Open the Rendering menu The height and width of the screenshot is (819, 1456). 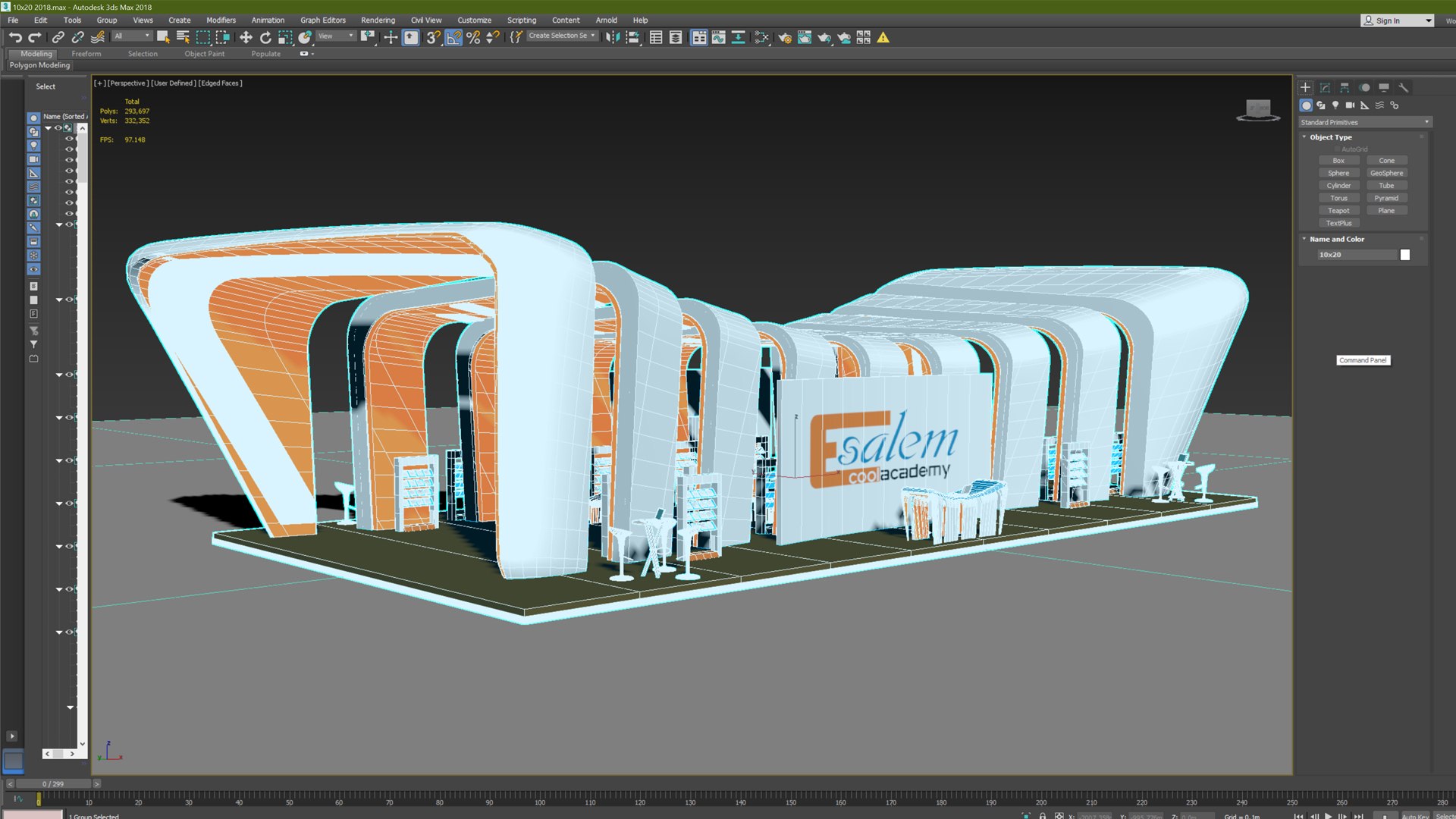click(378, 20)
